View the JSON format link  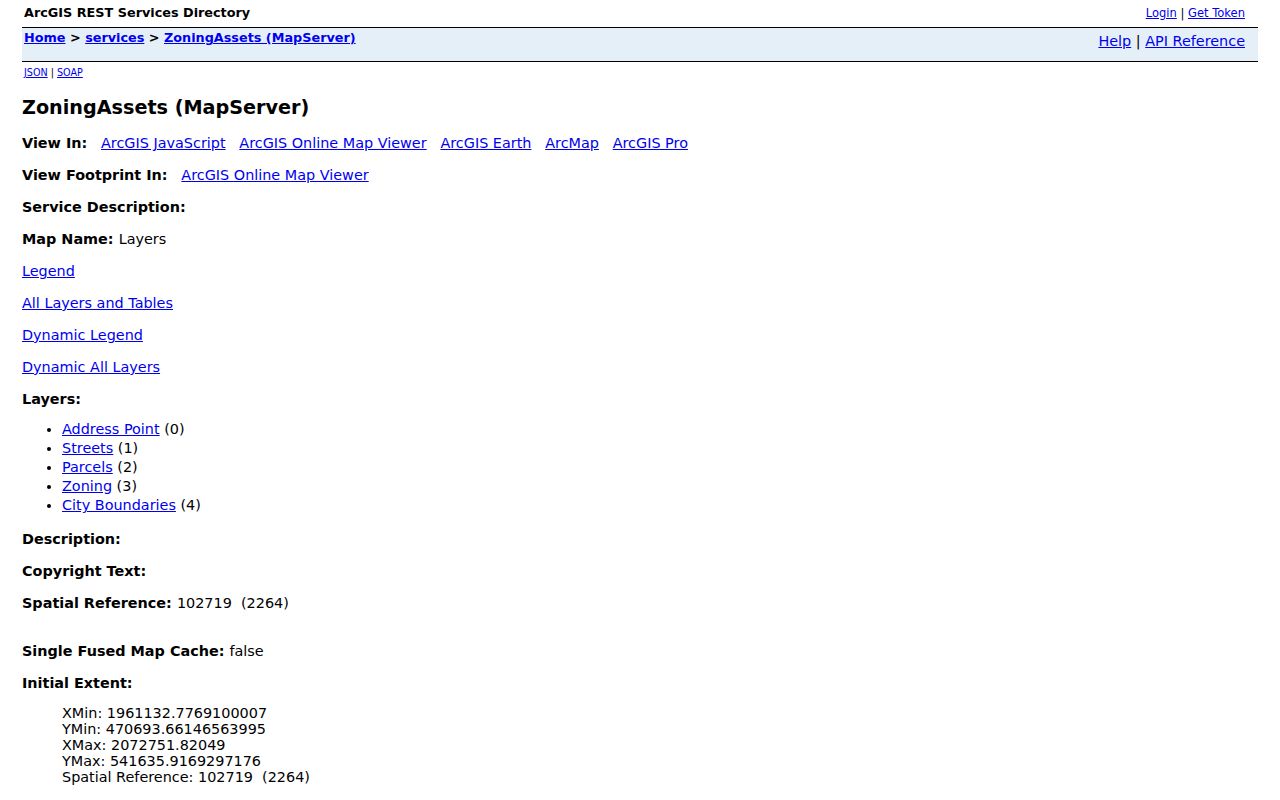(x=36, y=73)
